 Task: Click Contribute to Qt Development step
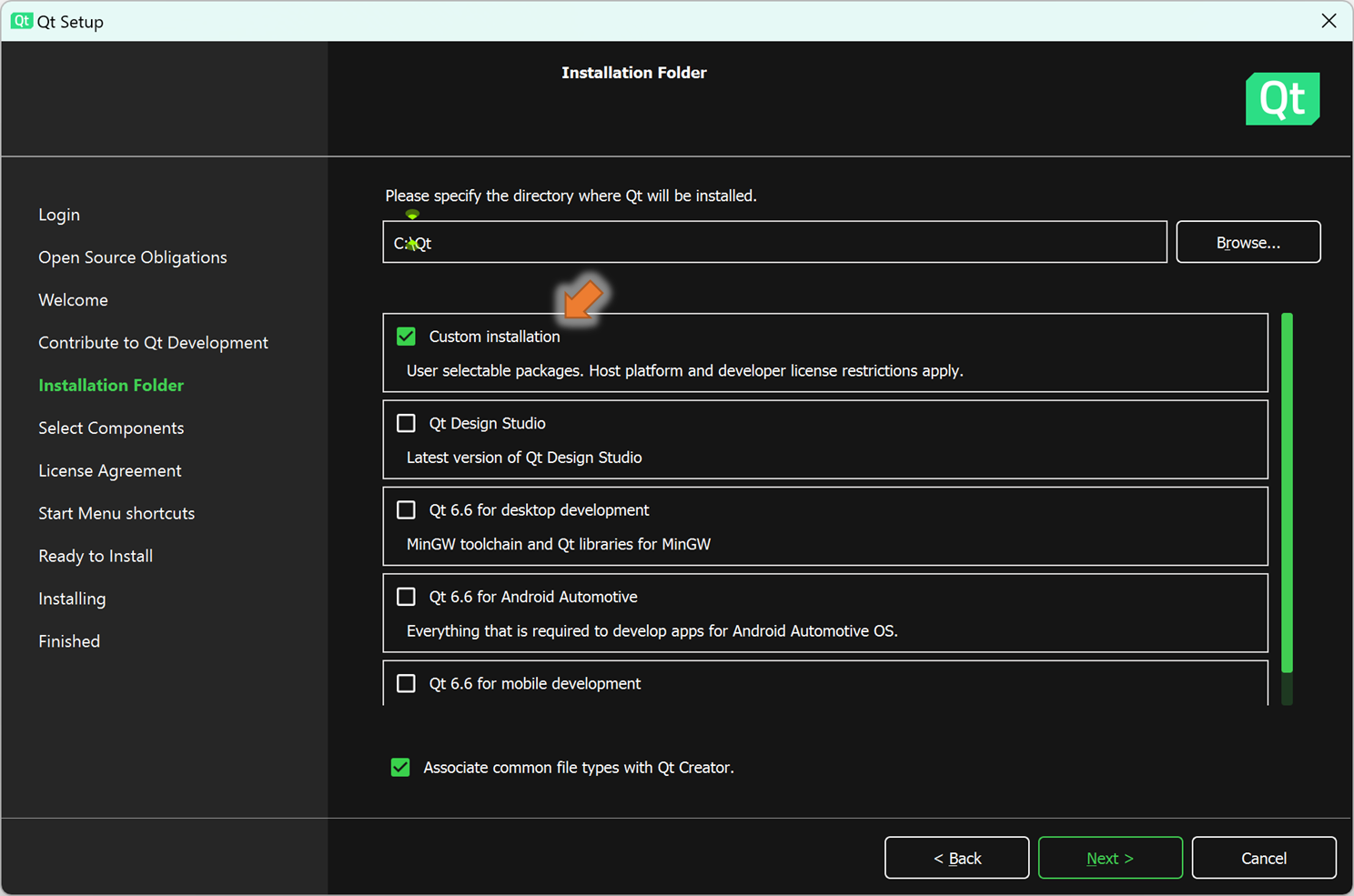pos(153,343)
